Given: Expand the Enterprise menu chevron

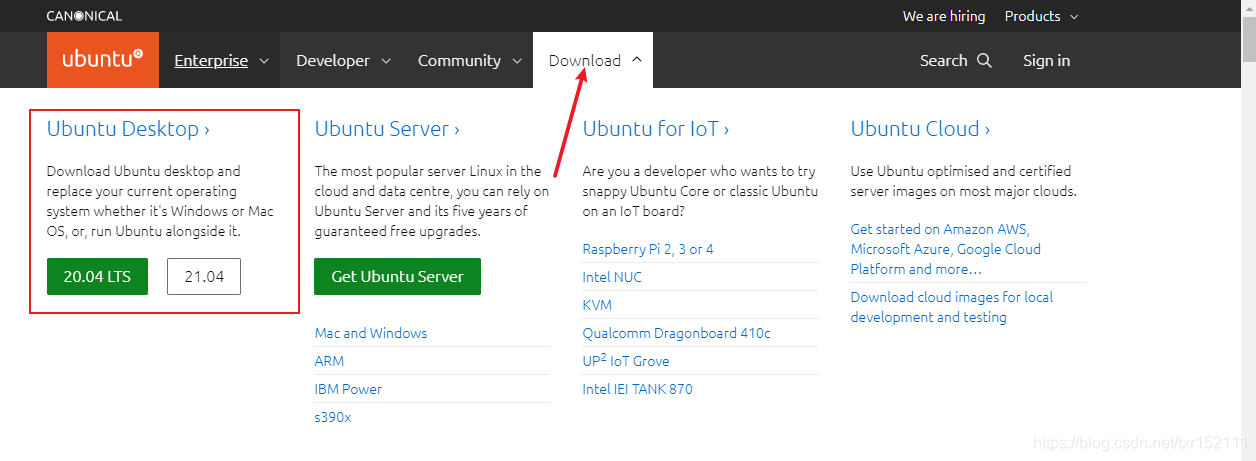Looking at the screenshot, I should (x=264, y=61).
